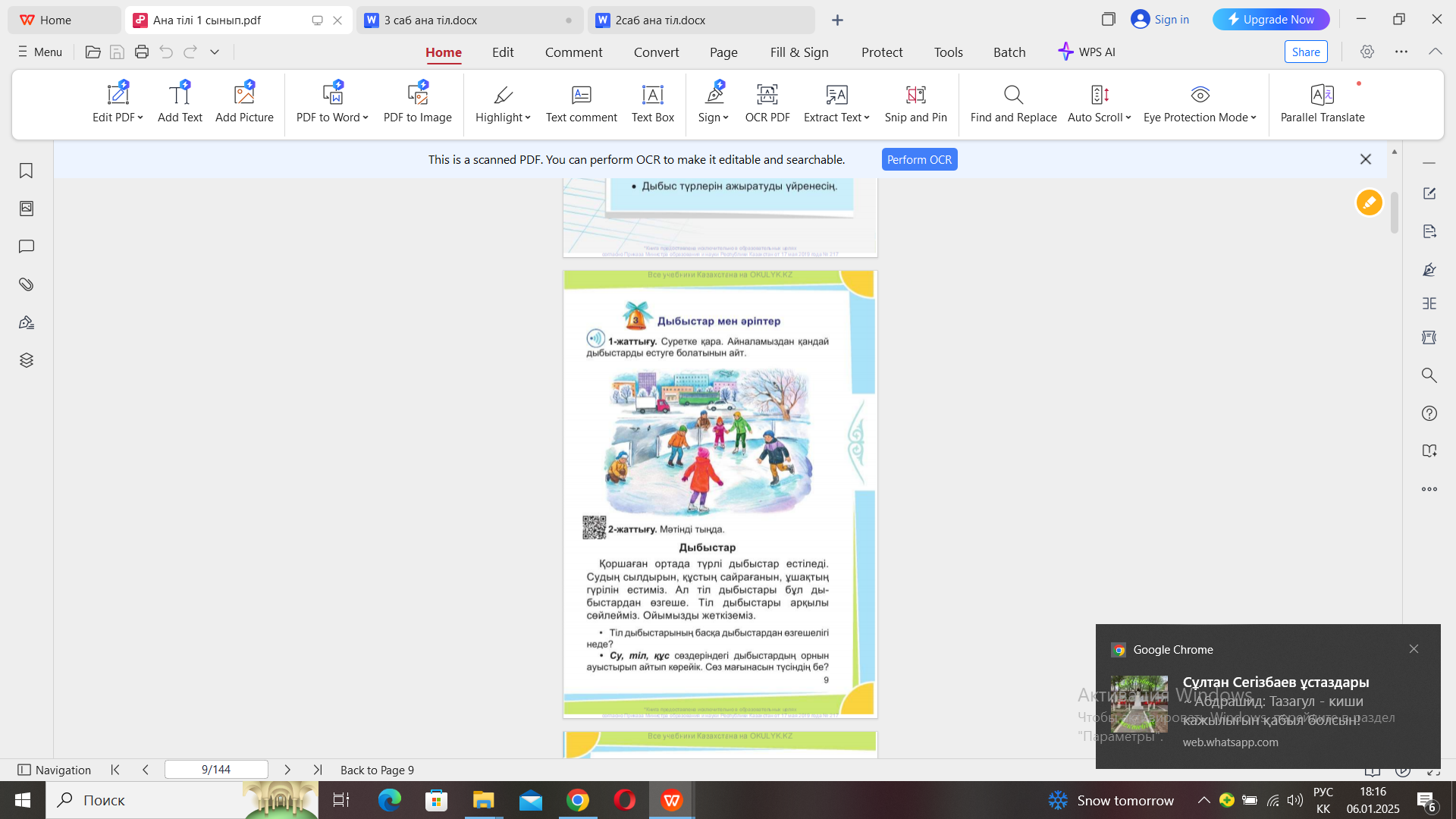Open the Auto Scroll dropdown
Screen dimensions: 1456x819
click(1128, 118)
